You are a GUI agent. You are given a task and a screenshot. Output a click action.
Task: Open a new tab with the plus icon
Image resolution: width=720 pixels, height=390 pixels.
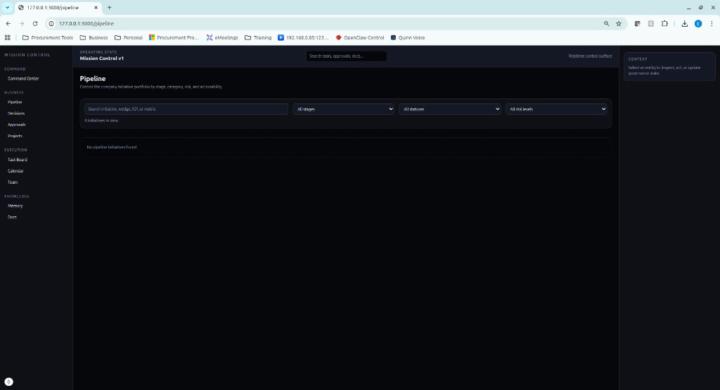[x=109, y=7]
